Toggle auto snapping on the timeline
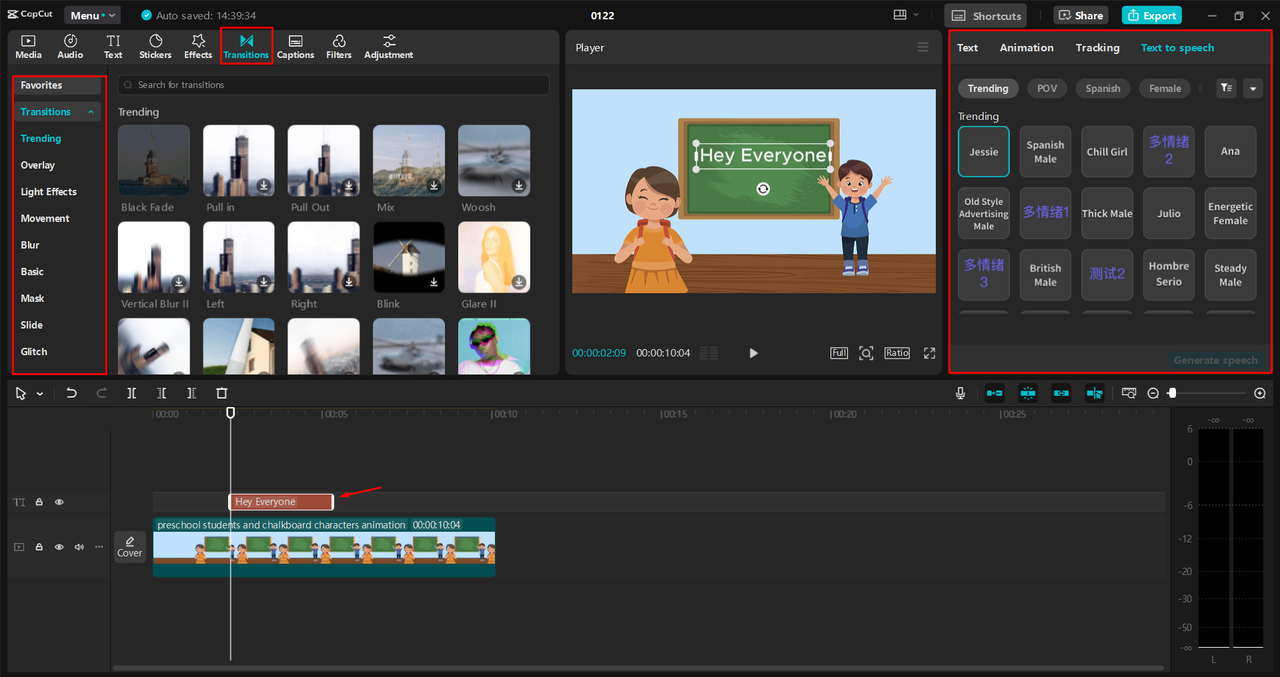 (1028, 393)
